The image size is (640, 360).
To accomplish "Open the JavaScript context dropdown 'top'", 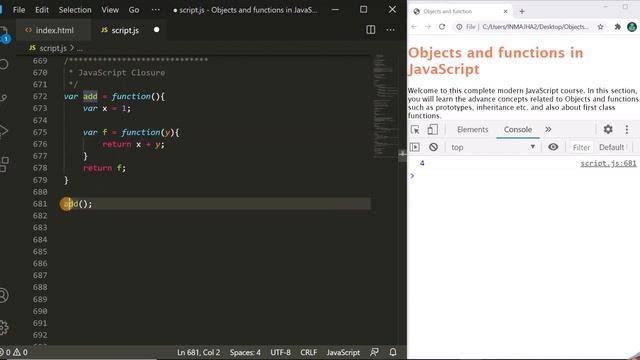I will [x=493, y=147].
